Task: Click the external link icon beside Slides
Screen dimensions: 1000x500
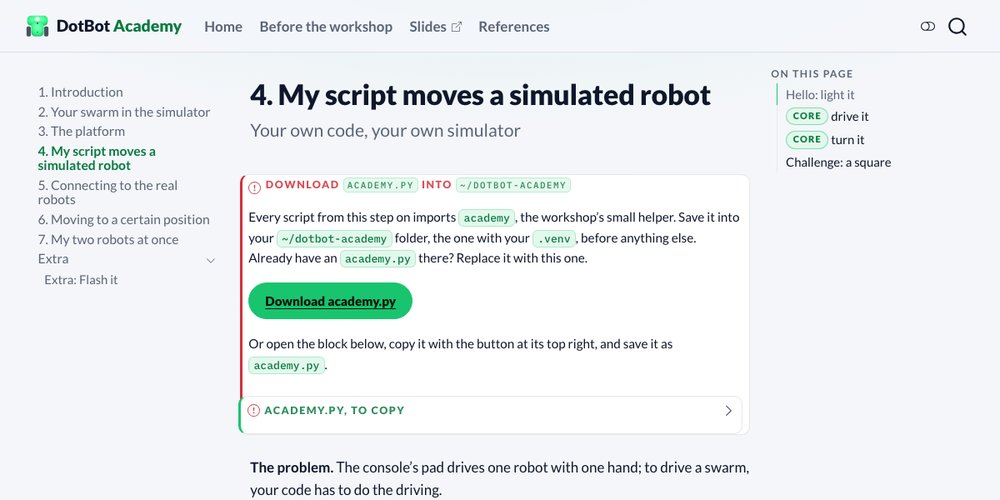Action: point(456,27)
